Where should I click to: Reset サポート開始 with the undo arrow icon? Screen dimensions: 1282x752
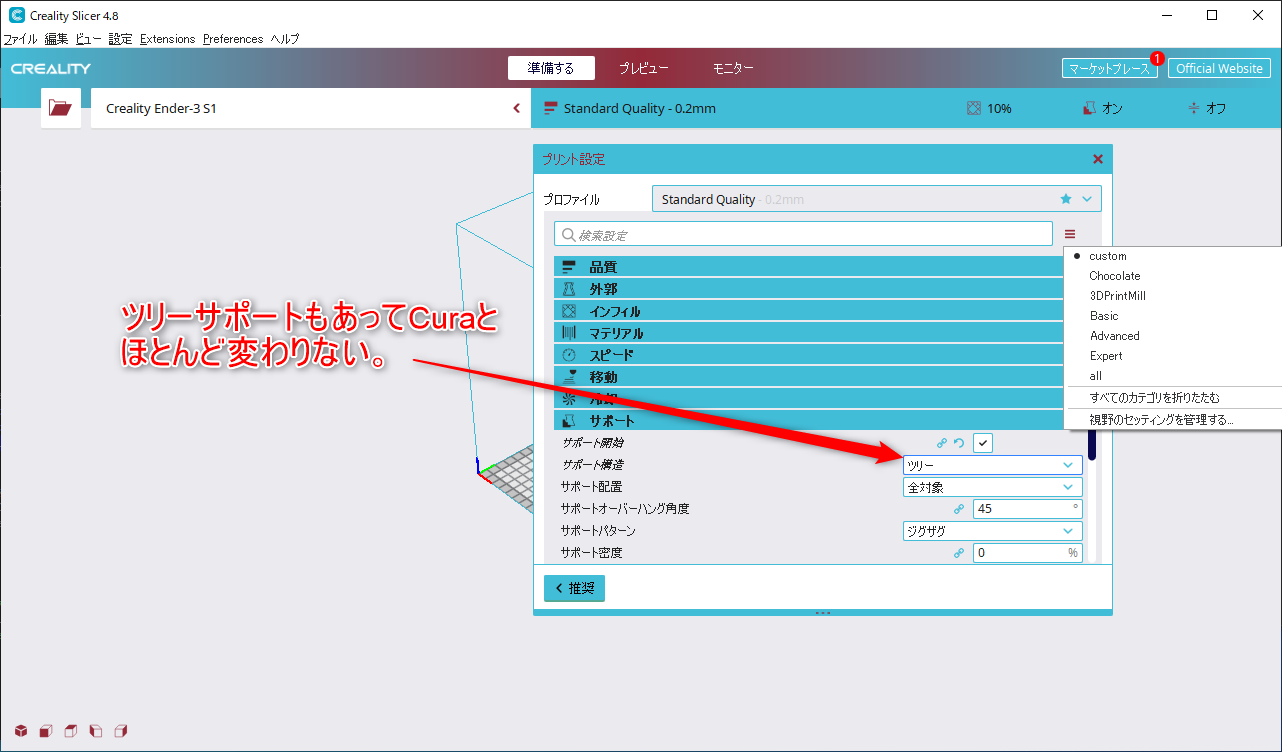click(959, 443)
